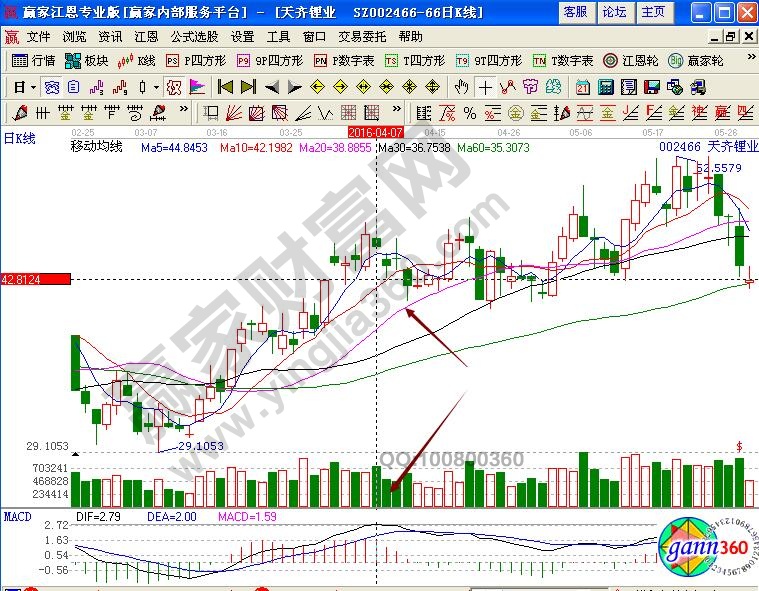The height and width of the screenshot is (591, 759).
Task: Click the red 42.8124 price marker
Action: (35, 279)
